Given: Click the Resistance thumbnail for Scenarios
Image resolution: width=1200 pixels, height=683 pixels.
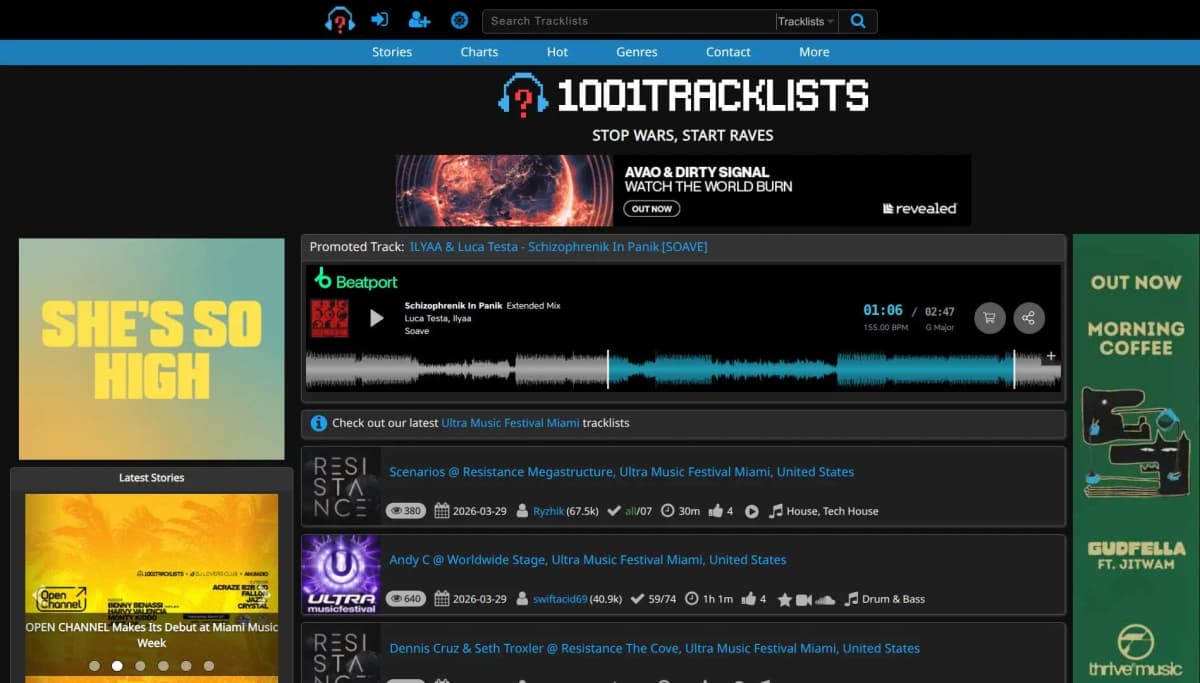Looking at the screenshot, I should pos(341,487).
